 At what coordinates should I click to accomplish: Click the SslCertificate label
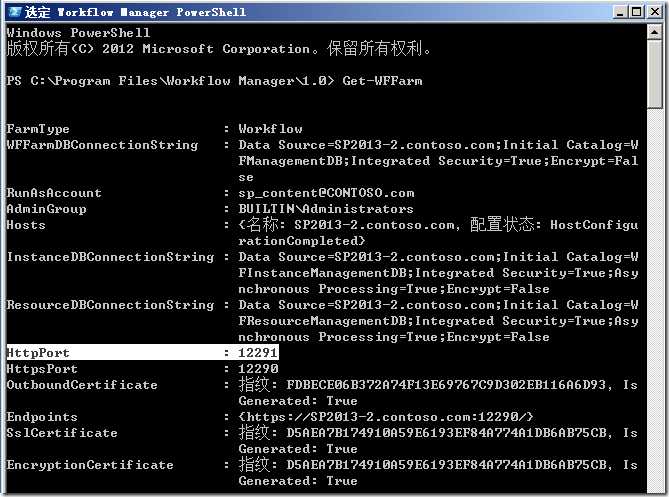[x=62, y=433]
